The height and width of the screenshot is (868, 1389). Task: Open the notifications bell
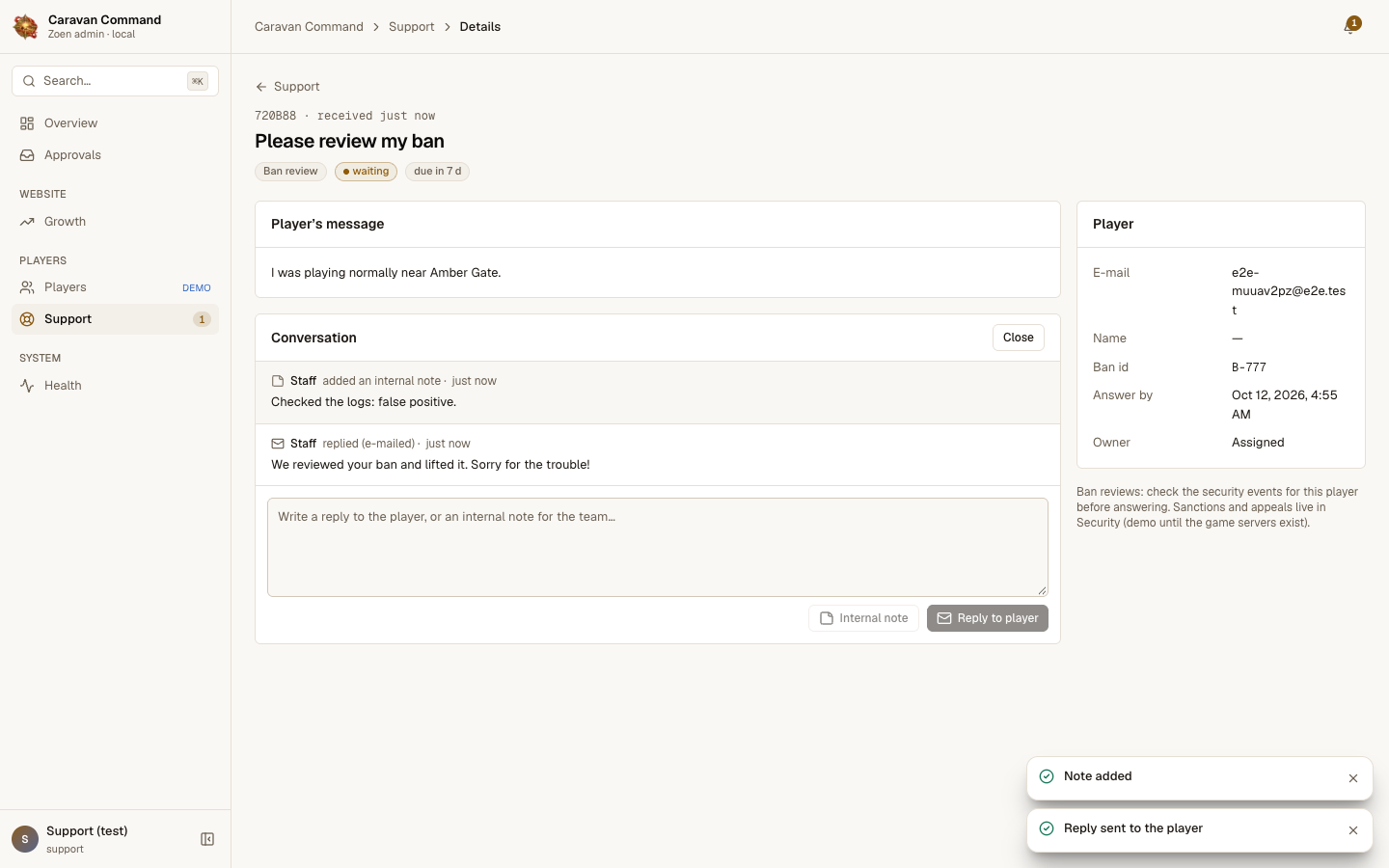1350,26
